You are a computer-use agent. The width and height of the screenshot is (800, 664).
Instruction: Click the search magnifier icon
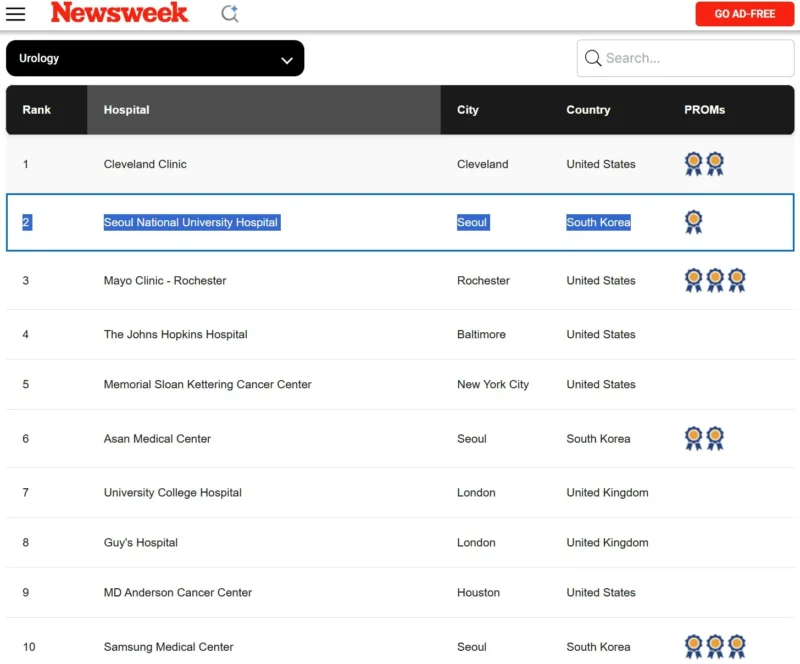coord(592,58)
